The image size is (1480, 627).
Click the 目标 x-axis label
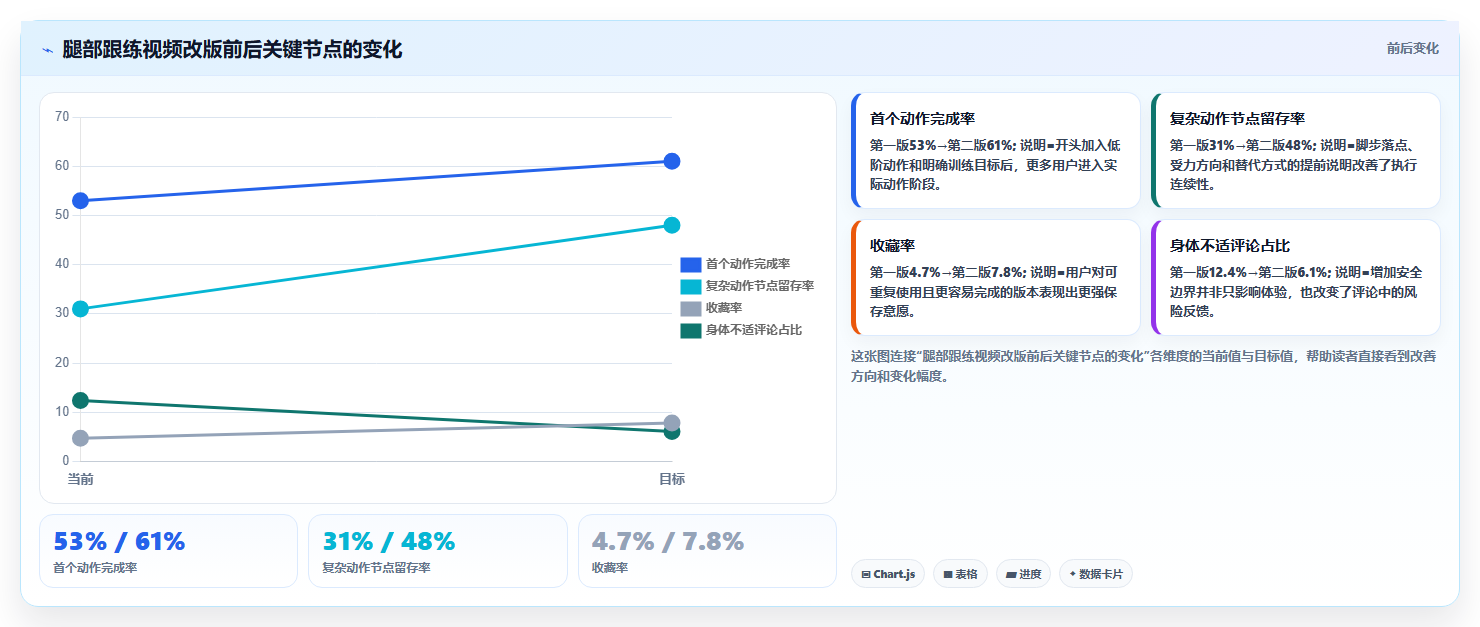point(672,479)
